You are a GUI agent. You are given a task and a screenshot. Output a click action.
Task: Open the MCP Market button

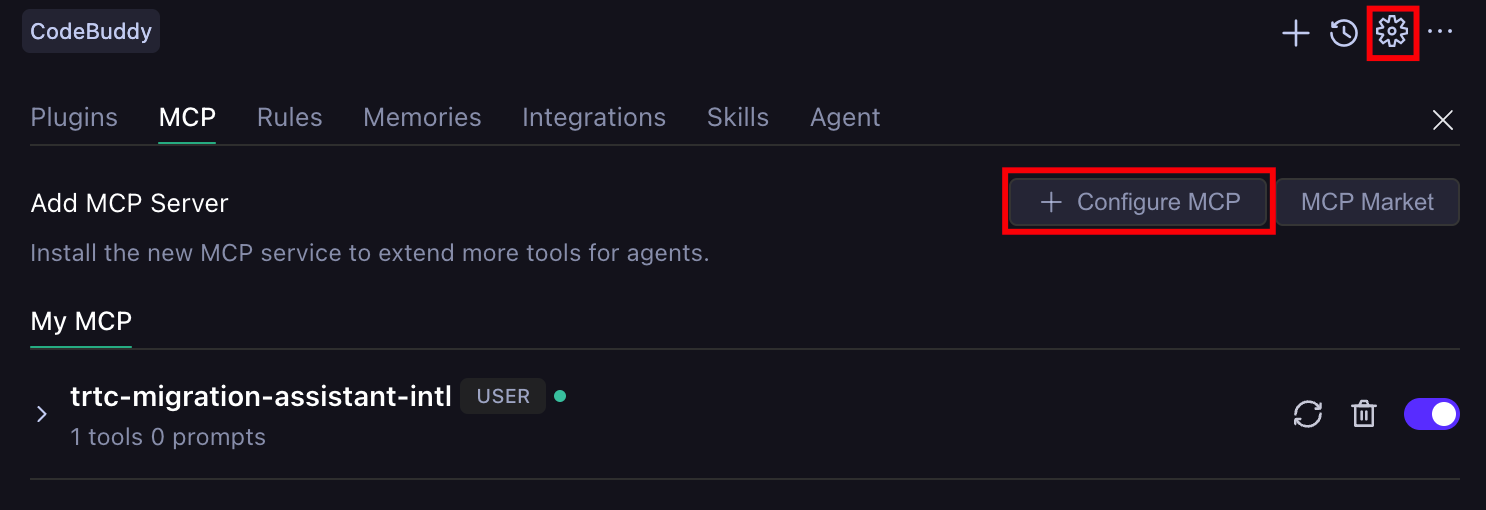coord(1367,202)
